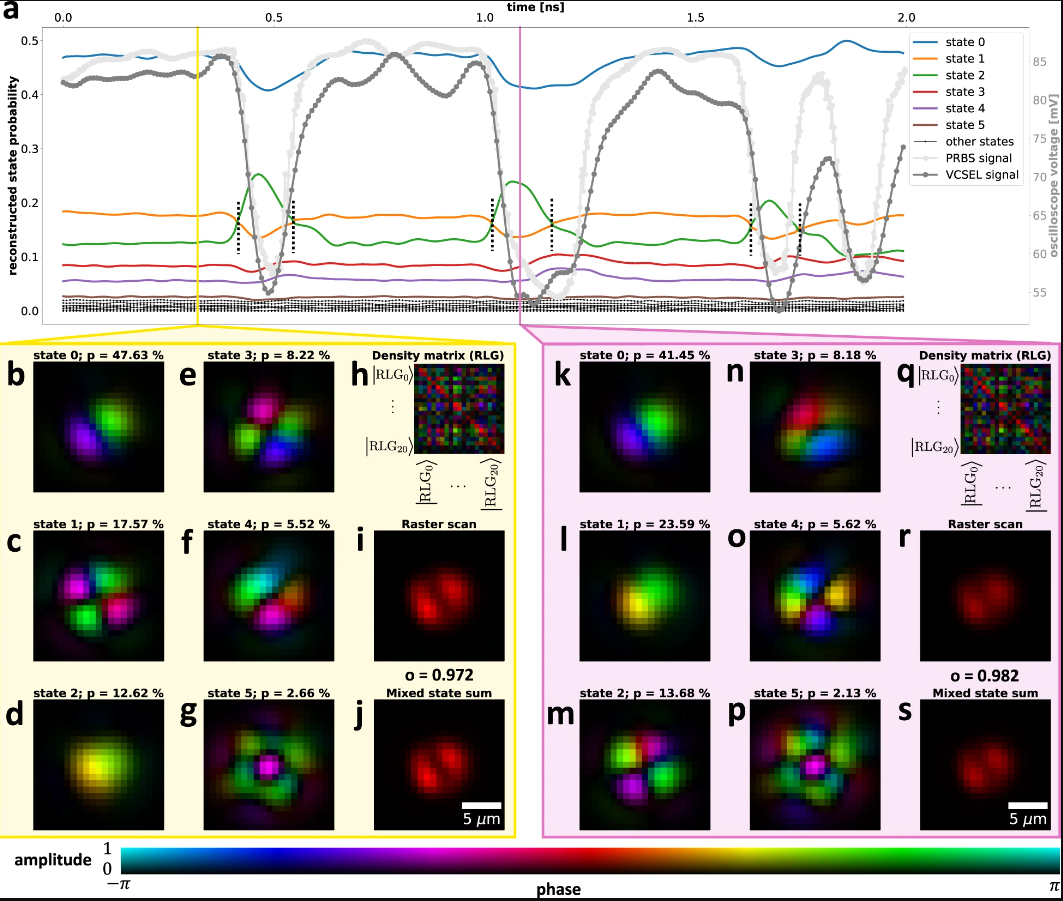This screenshot has width=1063, height=901.
Task: Click the yellow vertical time marker line
Action: pyautogui.click(x=197, y=176)
